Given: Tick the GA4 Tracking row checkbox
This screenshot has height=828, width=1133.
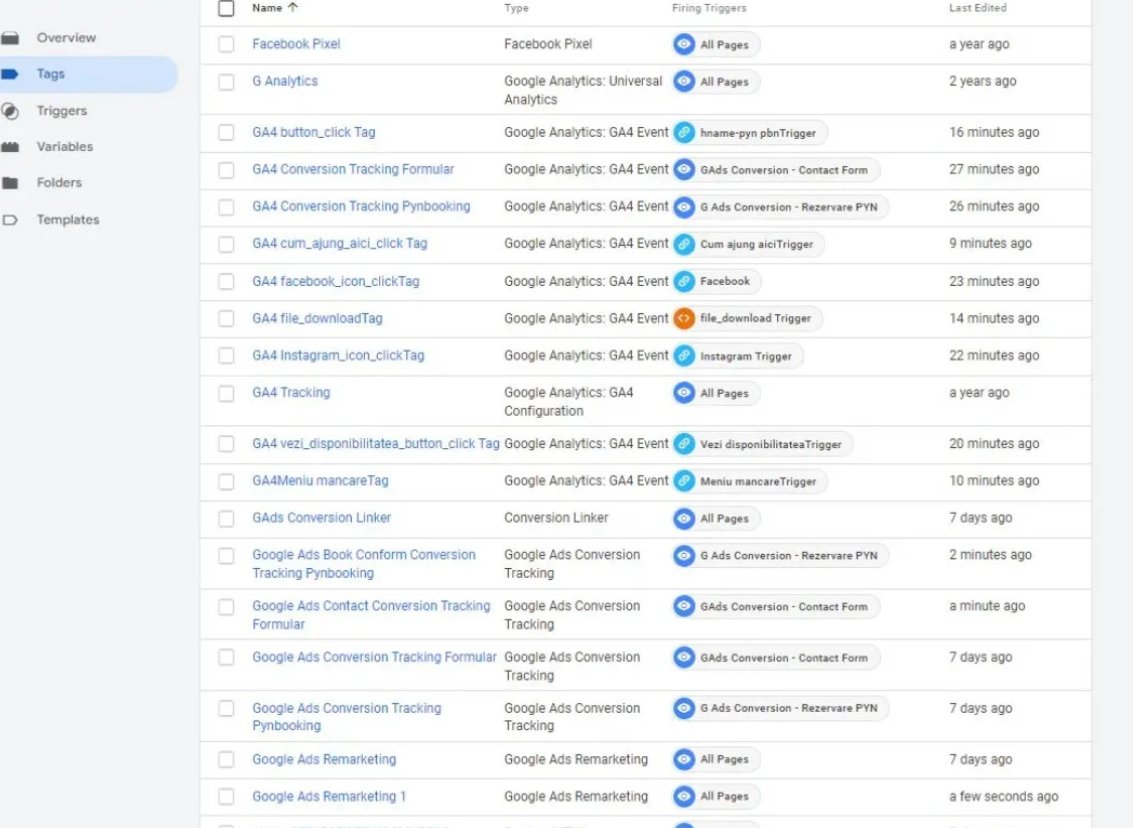Looking at the screenshot, I should [226, 393].
